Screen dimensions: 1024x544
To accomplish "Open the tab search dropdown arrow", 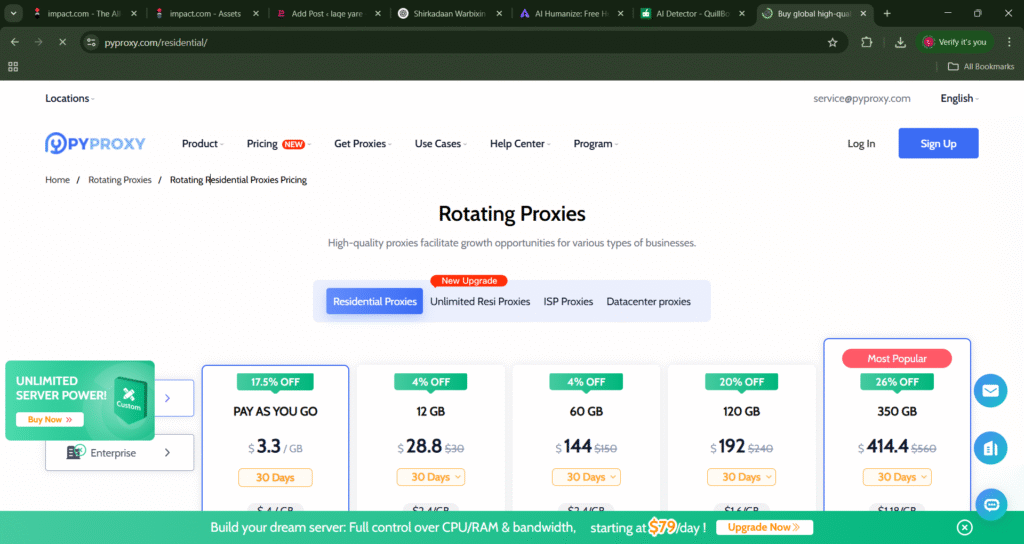I will [x=13, y=13].
